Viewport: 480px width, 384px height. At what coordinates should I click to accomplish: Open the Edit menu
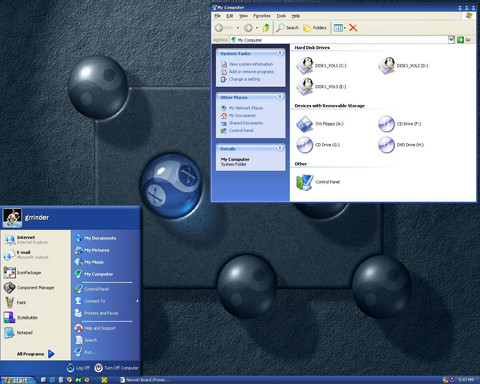point(230,16)
